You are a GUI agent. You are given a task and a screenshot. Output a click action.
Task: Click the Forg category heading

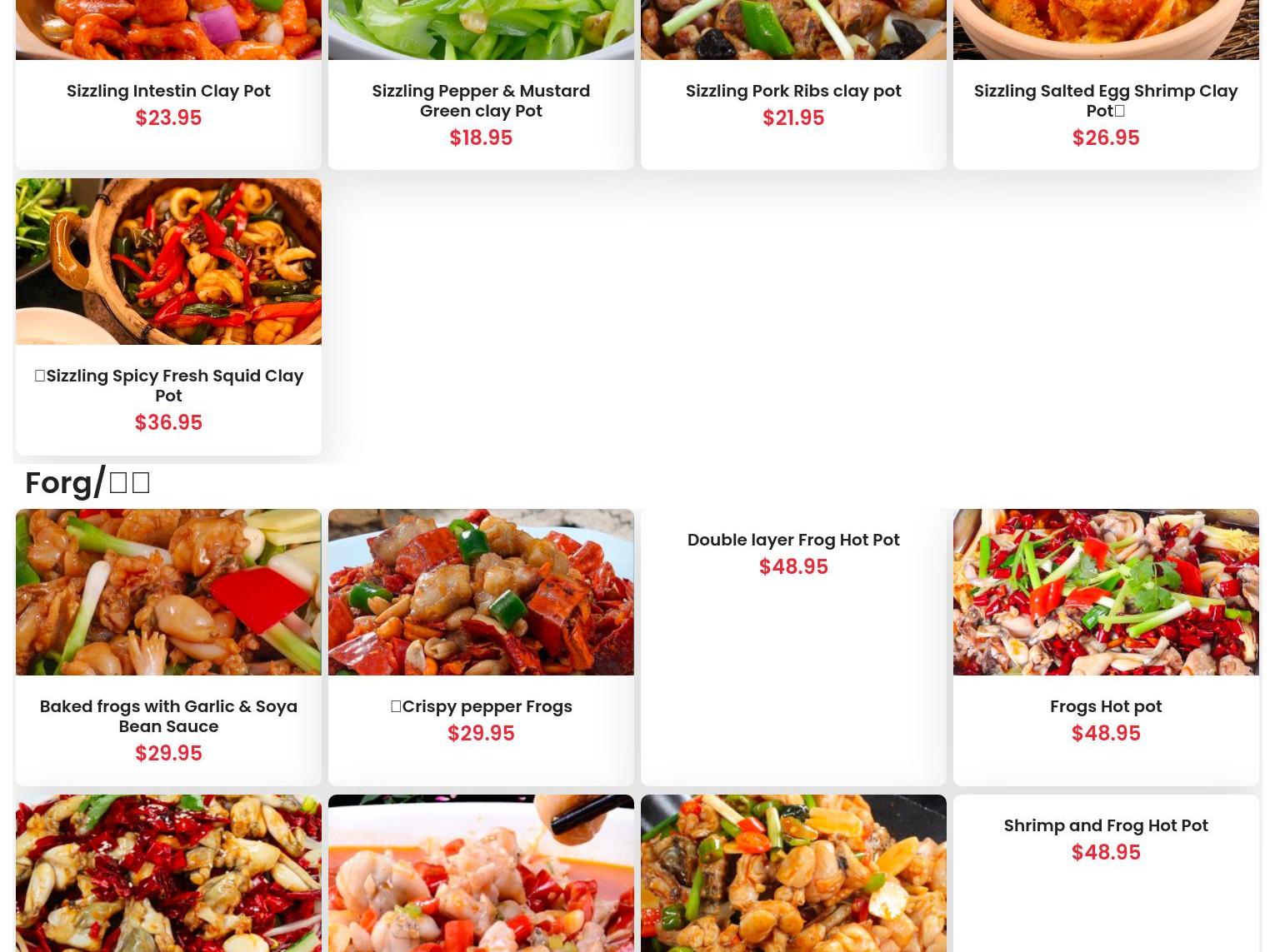87,483
